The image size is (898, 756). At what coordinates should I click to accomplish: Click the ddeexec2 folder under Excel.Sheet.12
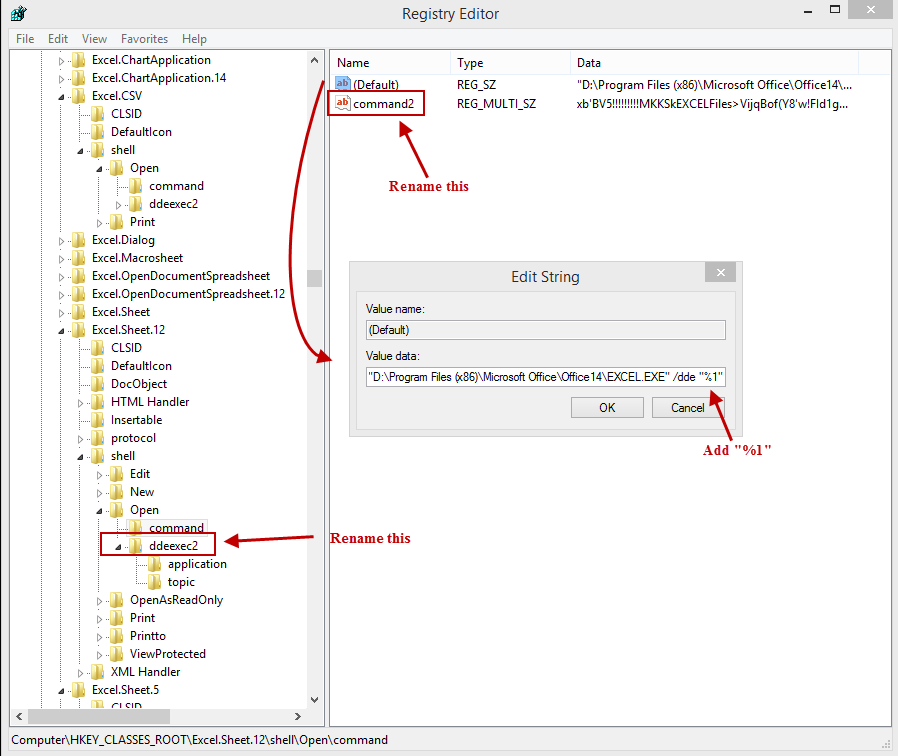click(x=172, y=546)
